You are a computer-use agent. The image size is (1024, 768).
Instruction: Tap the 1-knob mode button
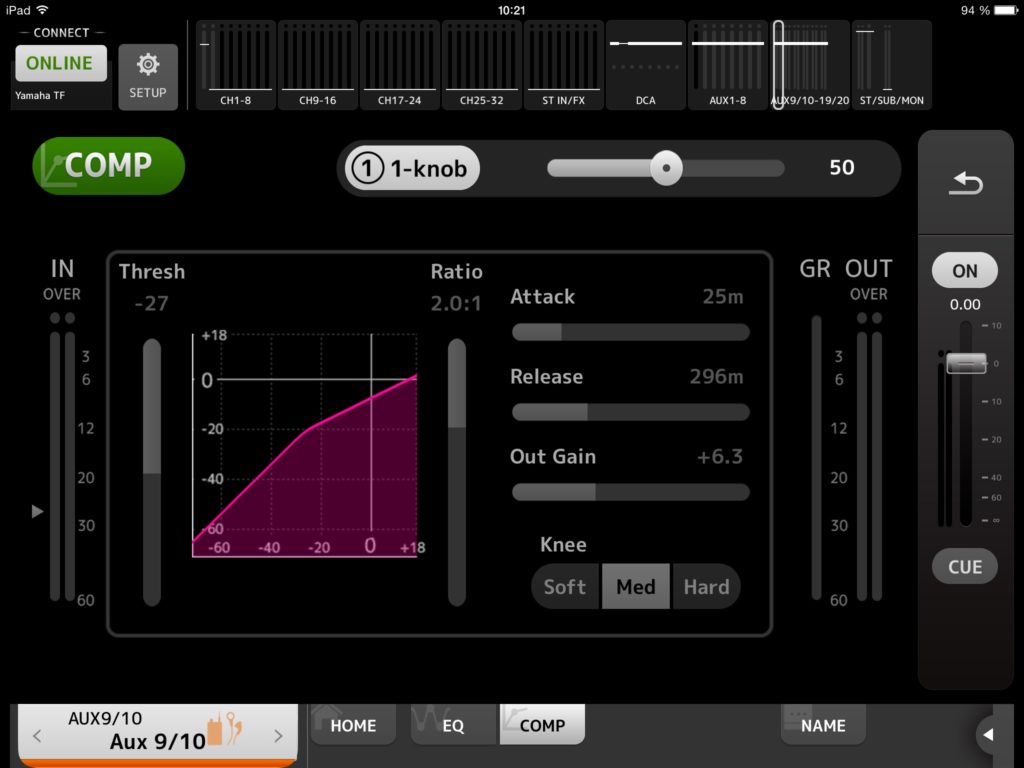pyautogui.click(x=412, y=169)
